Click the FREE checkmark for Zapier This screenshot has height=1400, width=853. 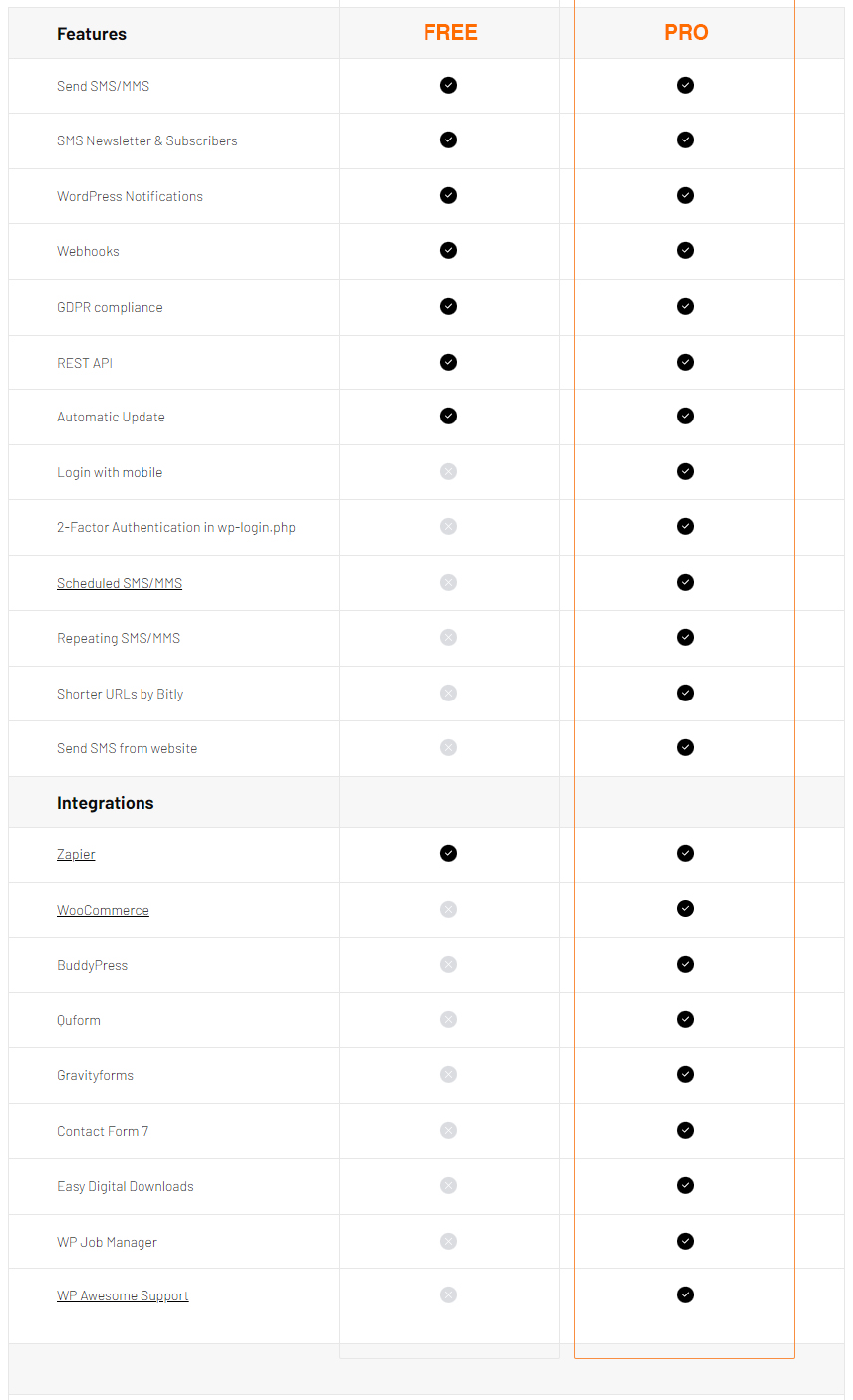coord(448,853)
